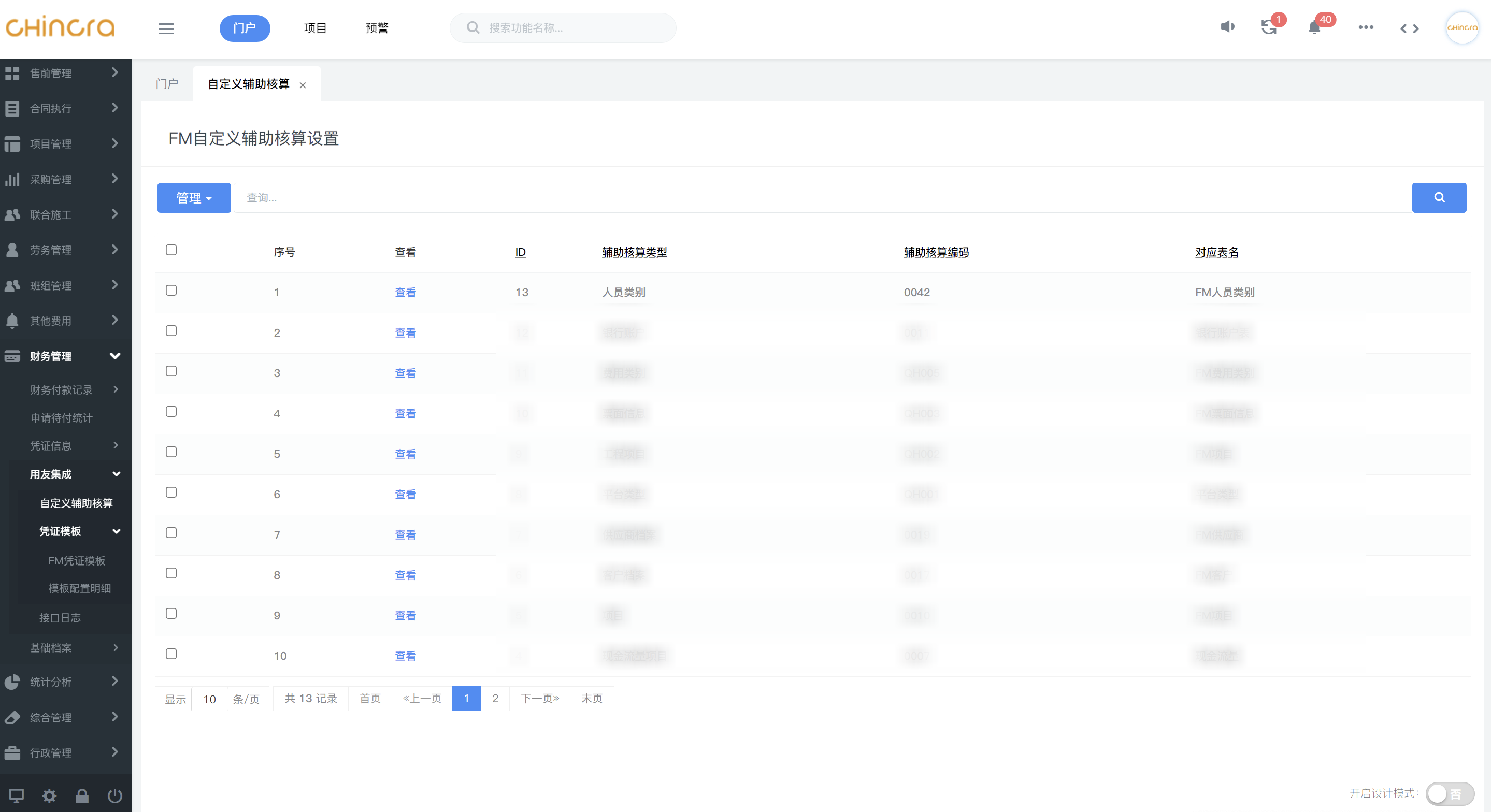Viewport: 1491px width, 812px height.
Task: Check the checkbox for row 1
Action: [x=171, y=291]
